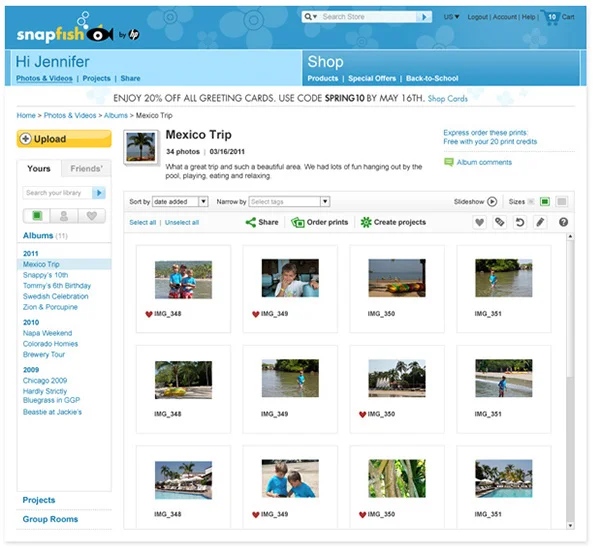Open the Account link

(x=504, y=17)
